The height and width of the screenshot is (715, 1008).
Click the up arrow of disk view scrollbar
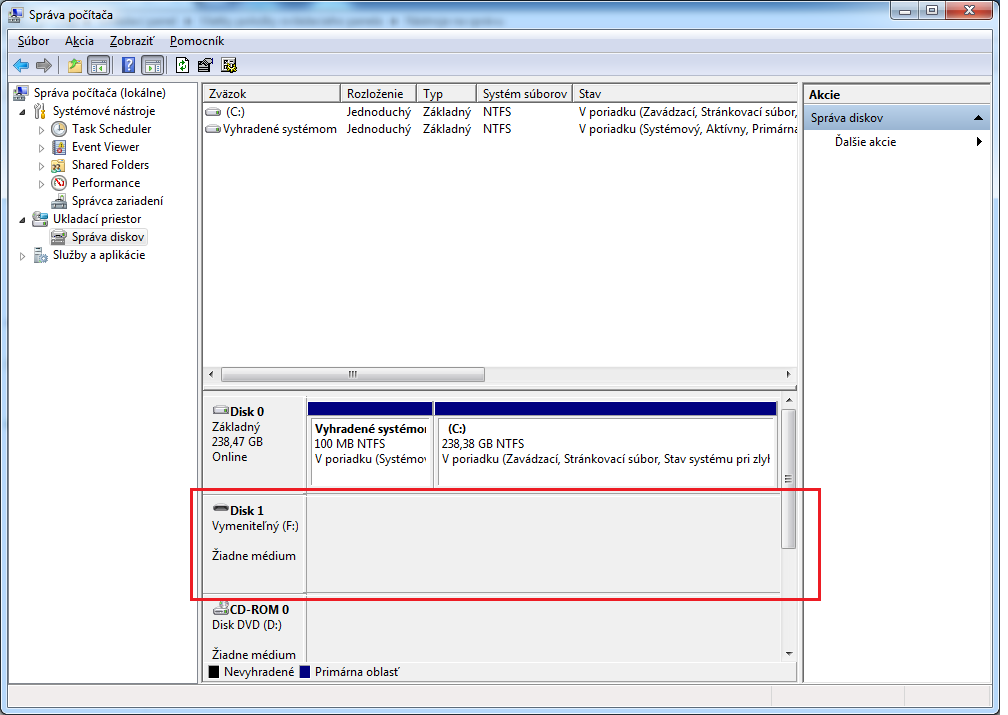(x=789, y=400)
